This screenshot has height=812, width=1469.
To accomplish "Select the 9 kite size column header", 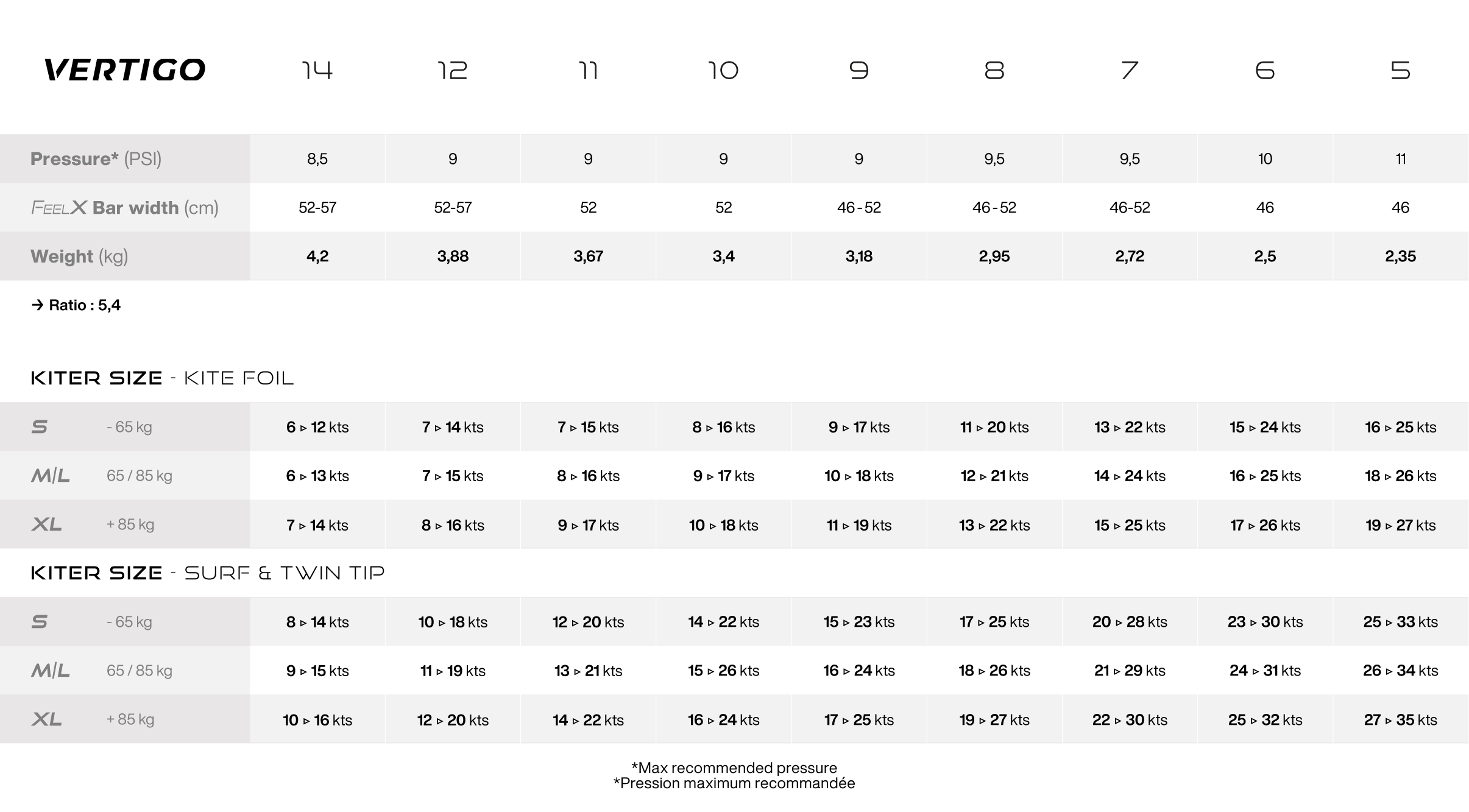I will pyautogui.click(x=859, y=71).
